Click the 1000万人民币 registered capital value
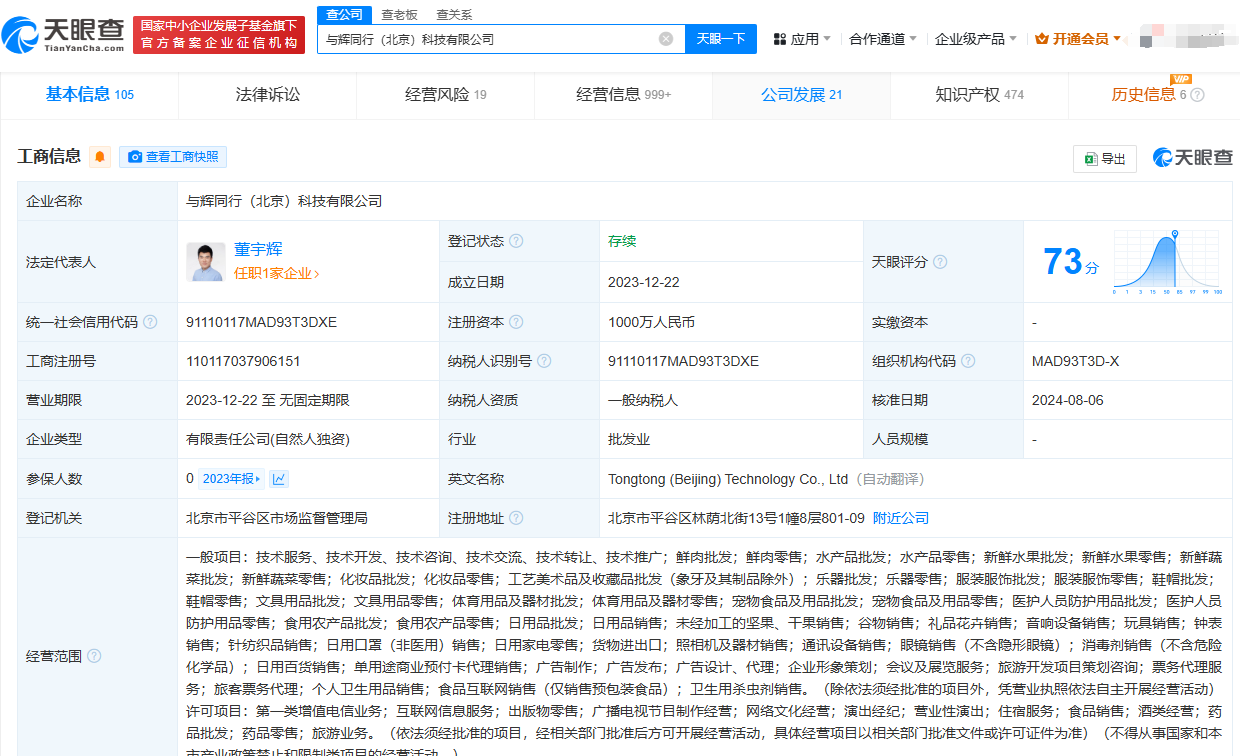 click(x=651, y=322)
